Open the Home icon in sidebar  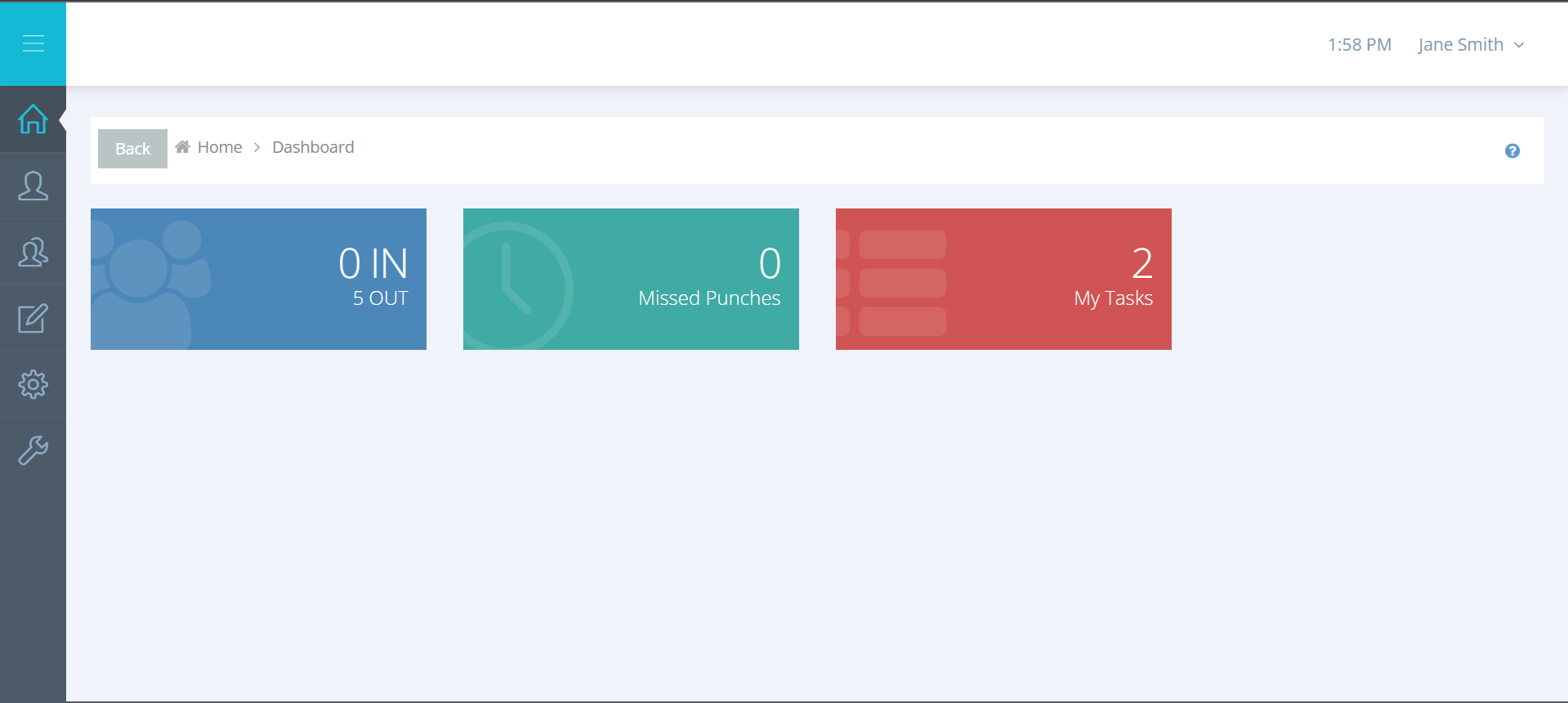(x=33, y=119)
